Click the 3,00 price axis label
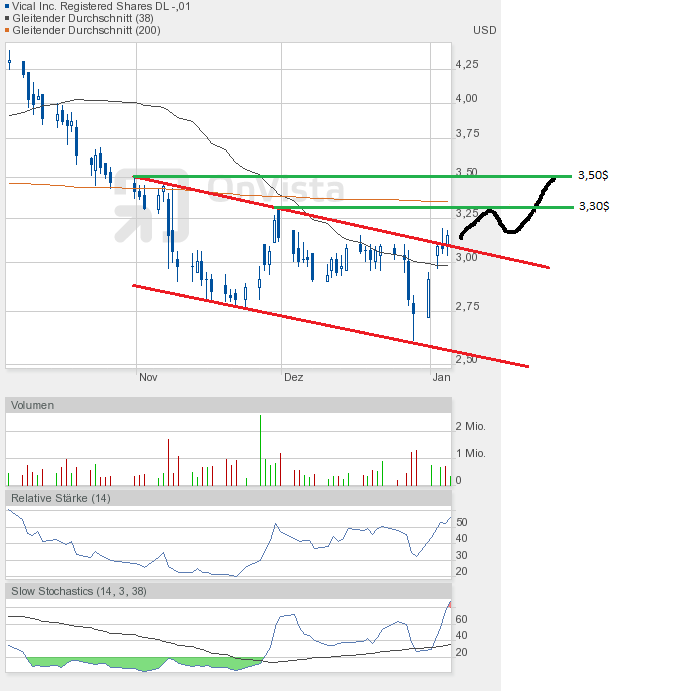Screen dimensions: 674x691 (467, 257)
